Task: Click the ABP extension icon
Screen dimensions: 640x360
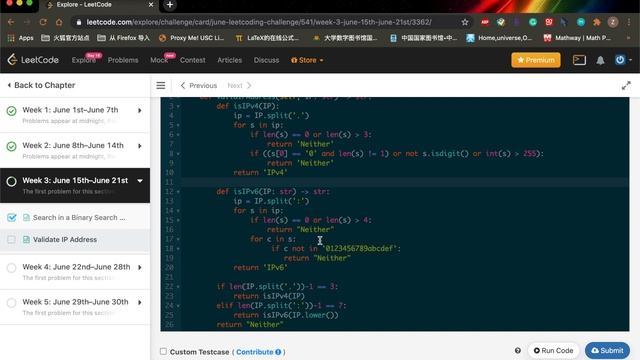Action: click(x=485, y=22)
